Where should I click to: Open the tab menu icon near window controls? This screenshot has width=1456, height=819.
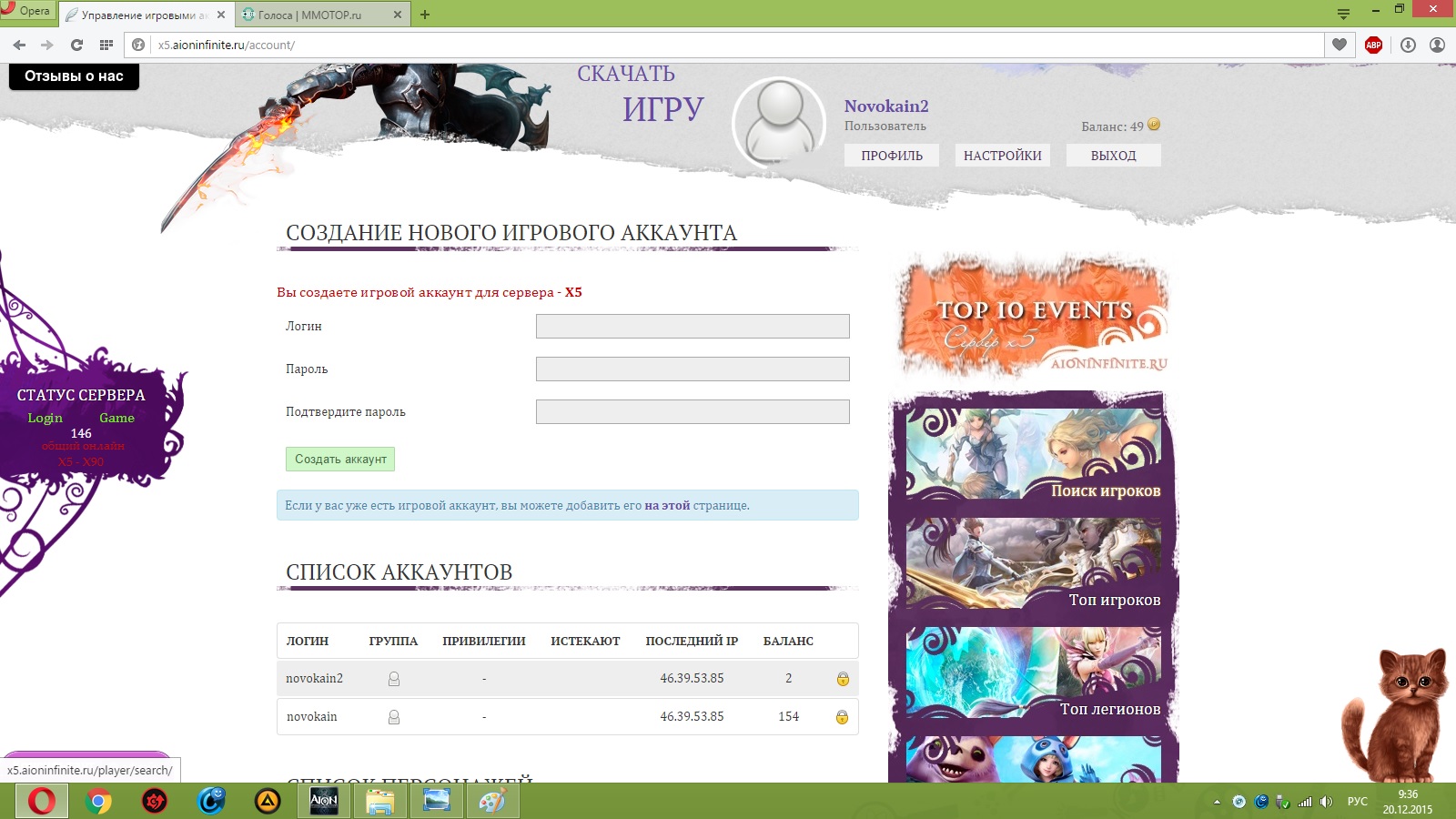pyautogui.click(x=1343, y=13)
